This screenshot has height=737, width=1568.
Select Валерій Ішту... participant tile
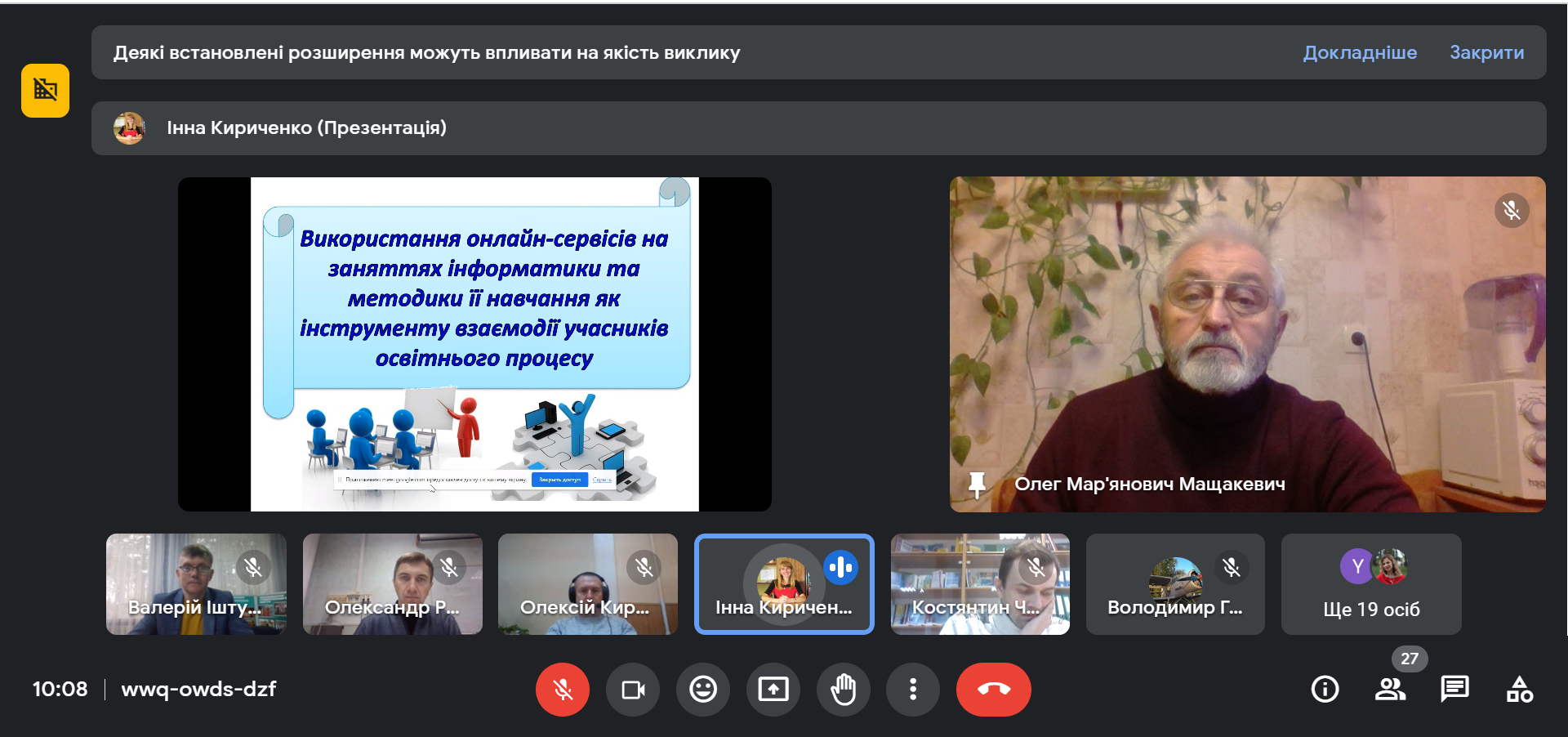click(x=196, y=584)
